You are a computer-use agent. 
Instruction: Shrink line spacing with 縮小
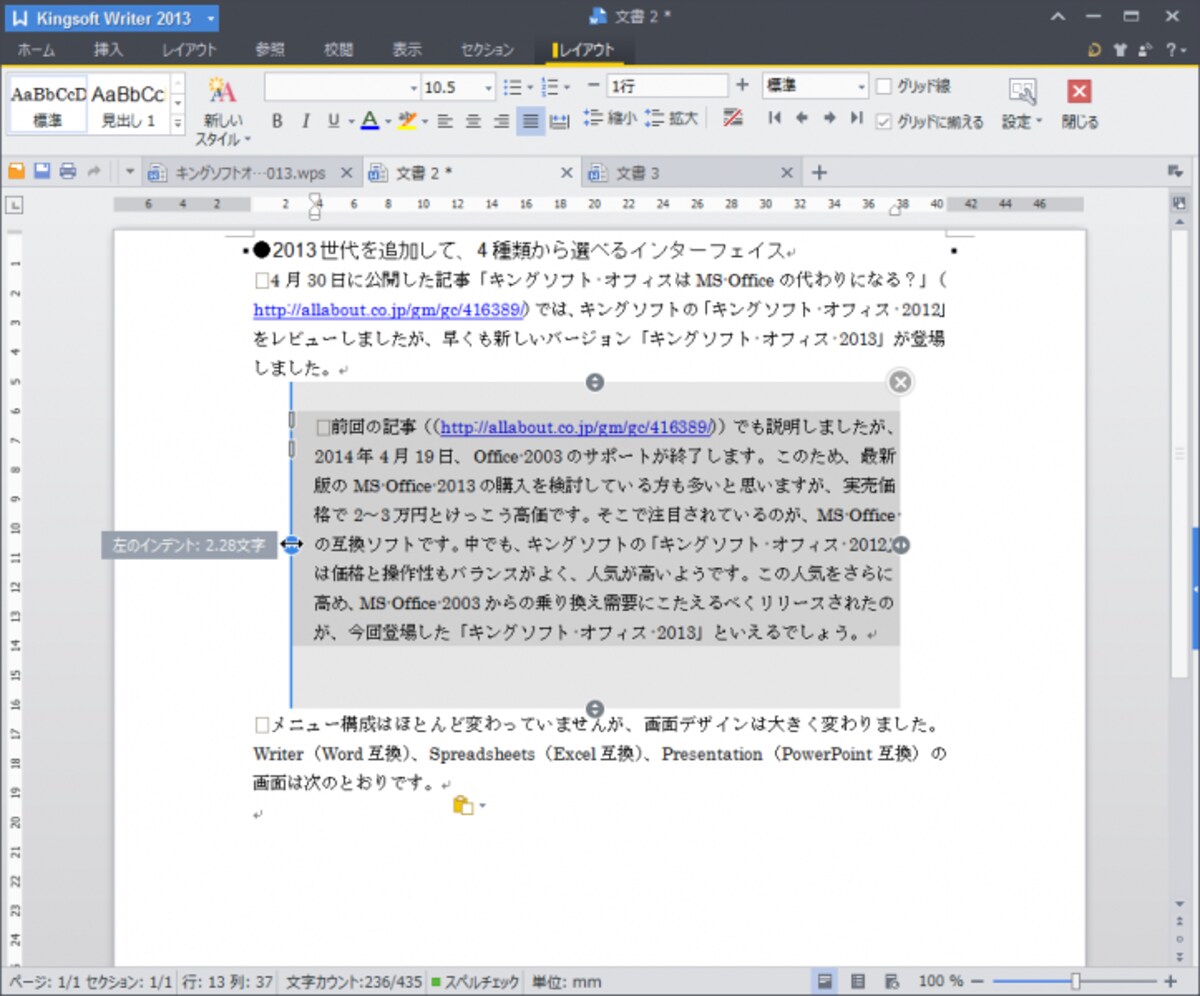click(x=609, y=118)
